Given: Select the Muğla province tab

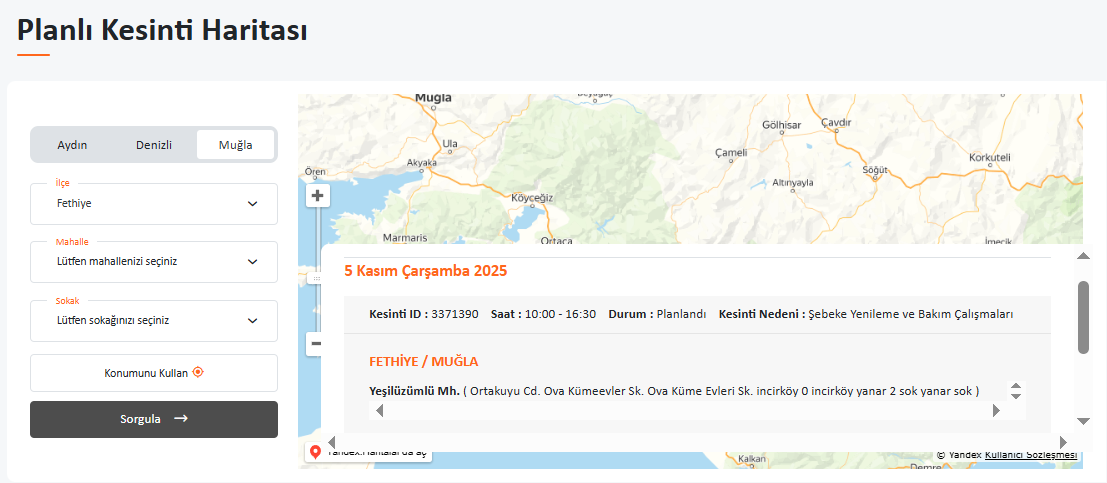Looking at the screenshot, I should 236,145.
